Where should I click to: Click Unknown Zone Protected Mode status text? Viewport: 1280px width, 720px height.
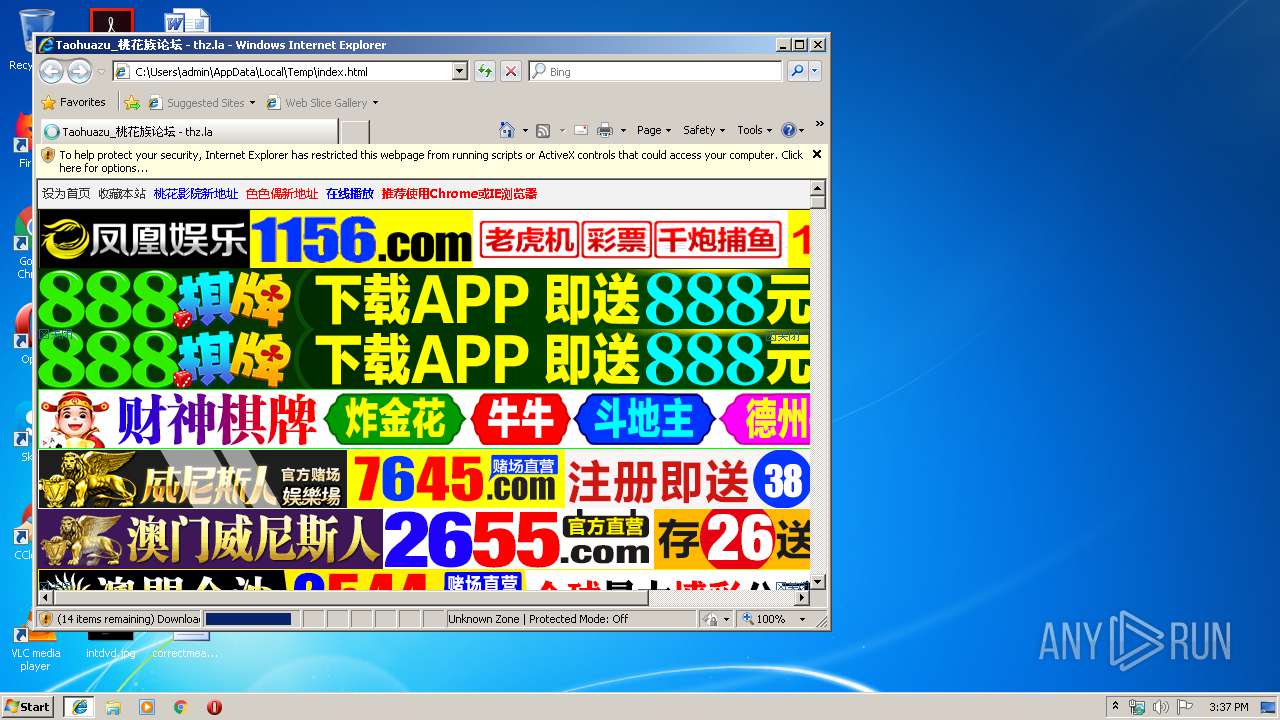coord(538,619)
